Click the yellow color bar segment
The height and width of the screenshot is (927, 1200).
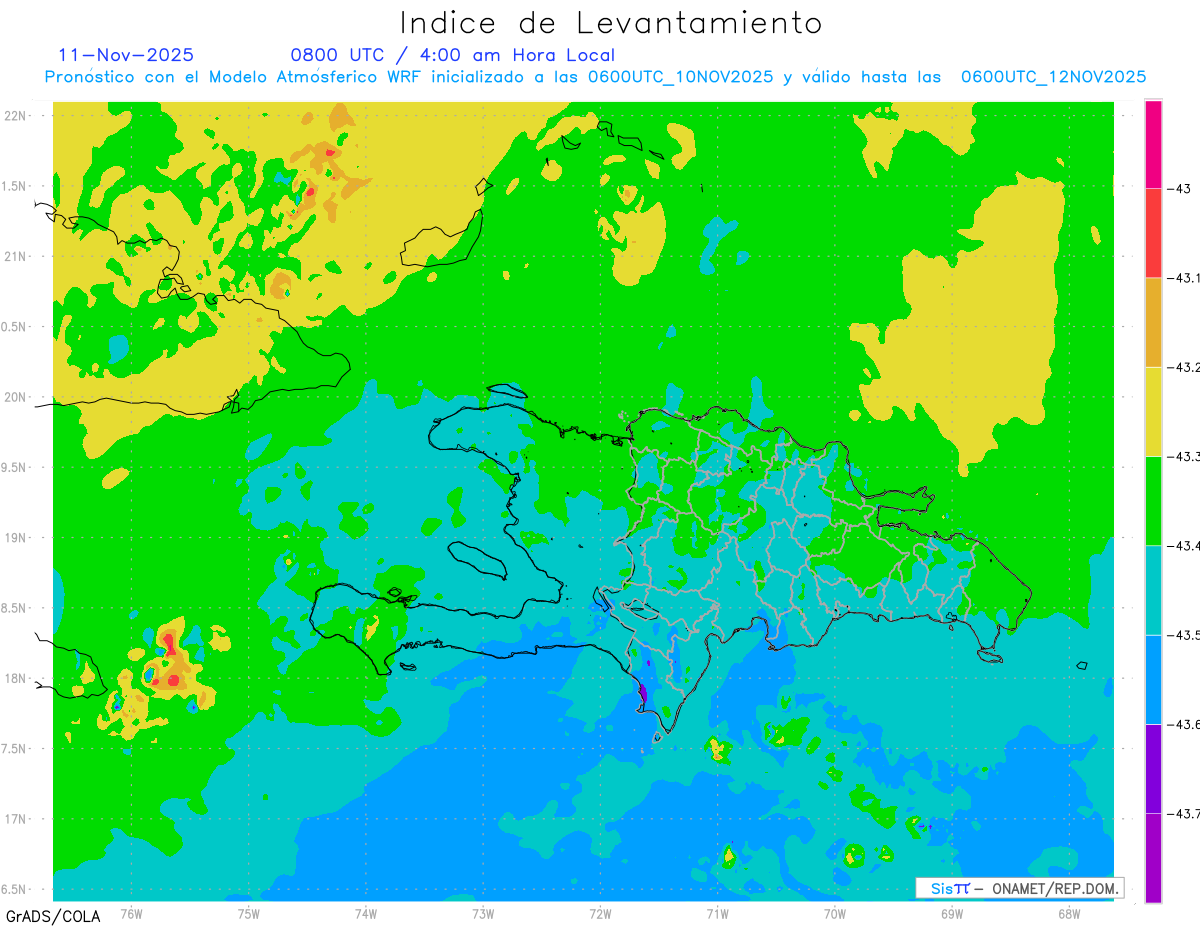coord(1153,411)
